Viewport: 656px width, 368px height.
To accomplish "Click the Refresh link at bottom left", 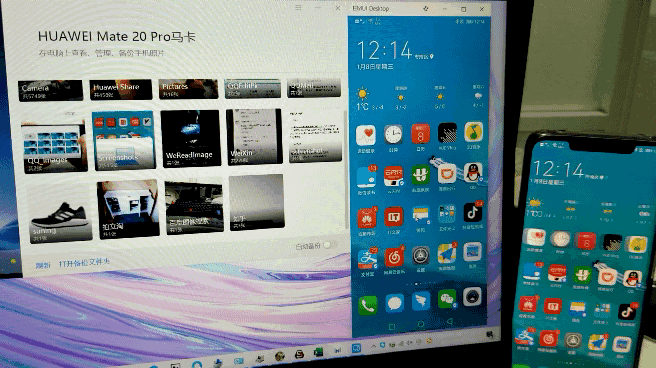I will click(43, 265).
